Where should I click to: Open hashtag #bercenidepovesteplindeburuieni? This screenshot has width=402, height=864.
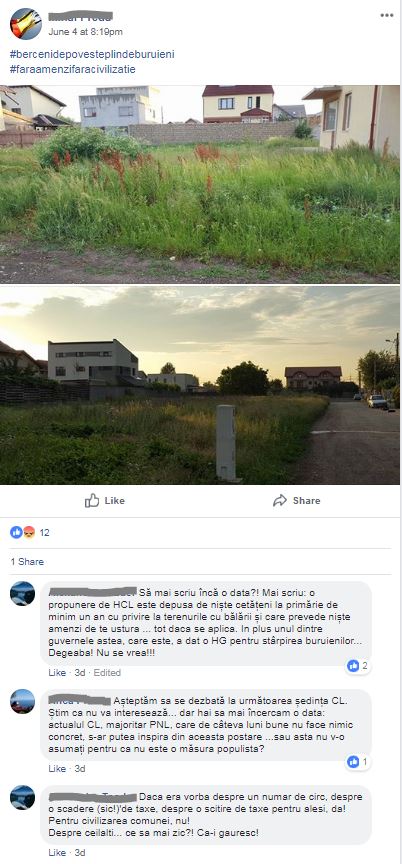coord(93,55)
